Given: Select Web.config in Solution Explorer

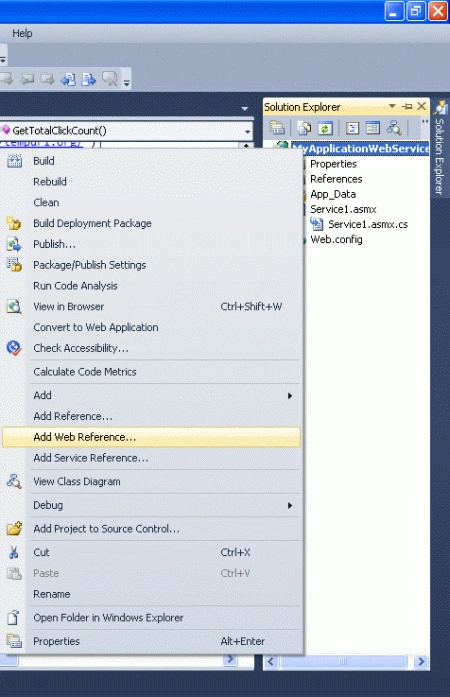Looking at the screenshot, I should coord(336,240).
